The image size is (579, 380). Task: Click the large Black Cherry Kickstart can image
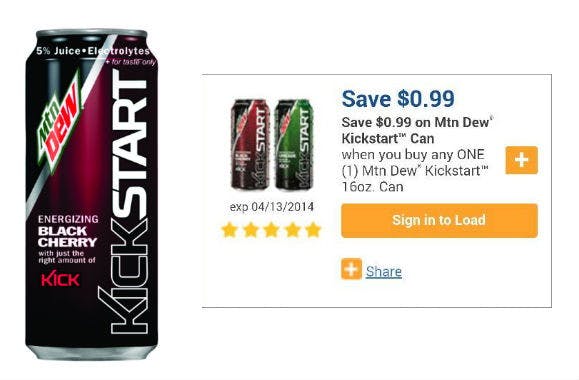pos(92,195)
